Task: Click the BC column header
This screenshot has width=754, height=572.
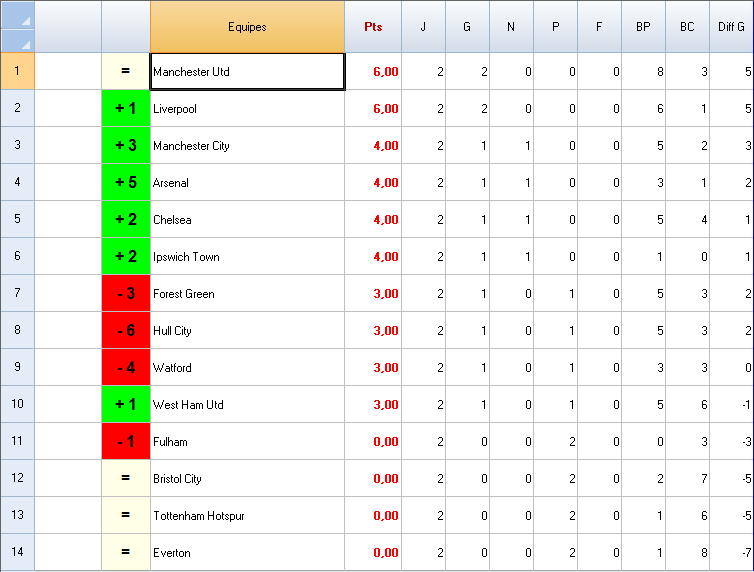Action: pos(687,27)
